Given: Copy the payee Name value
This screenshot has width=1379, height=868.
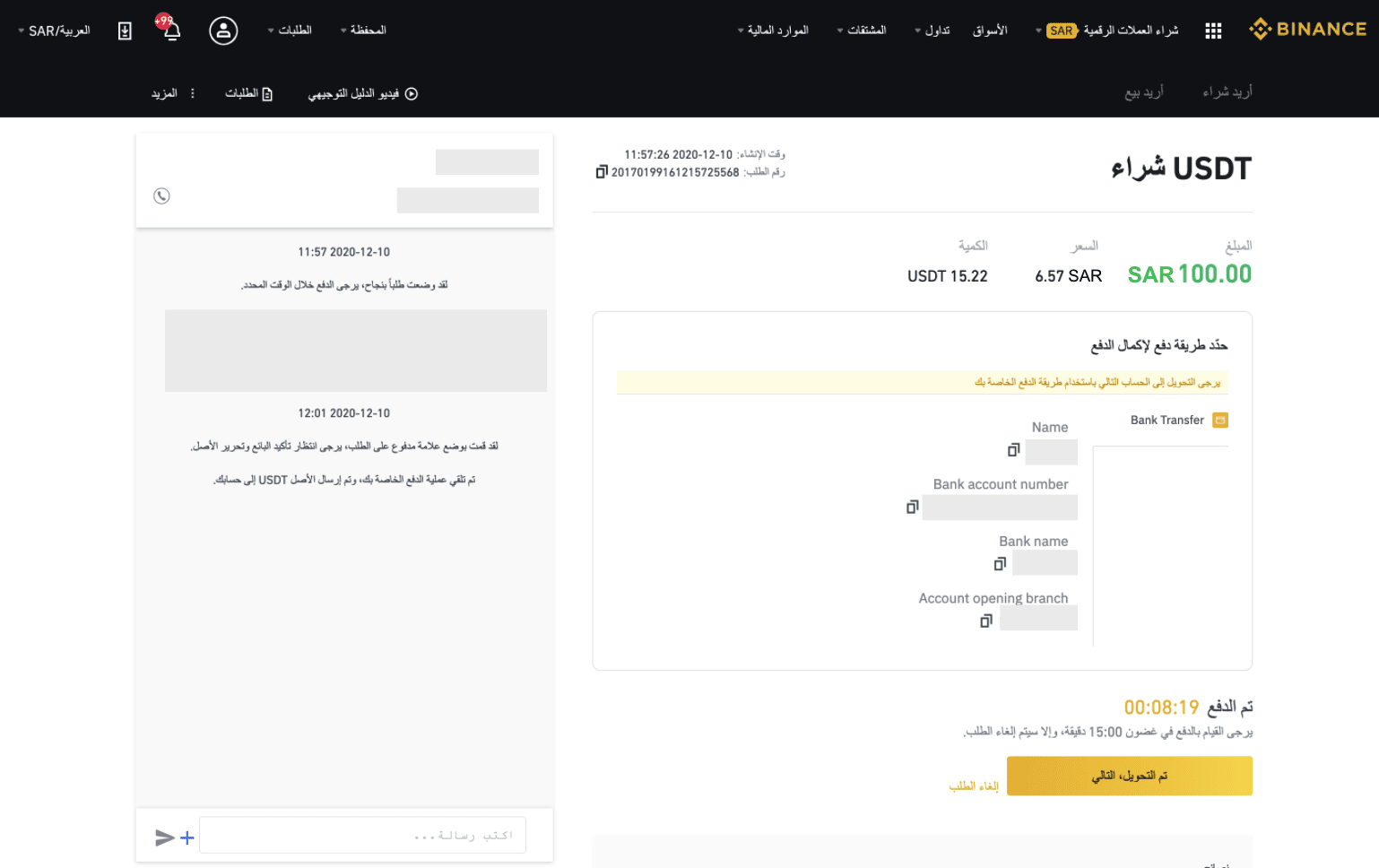Looking at the screenshot, I should pyautogui.click(x=1013, y=449).
